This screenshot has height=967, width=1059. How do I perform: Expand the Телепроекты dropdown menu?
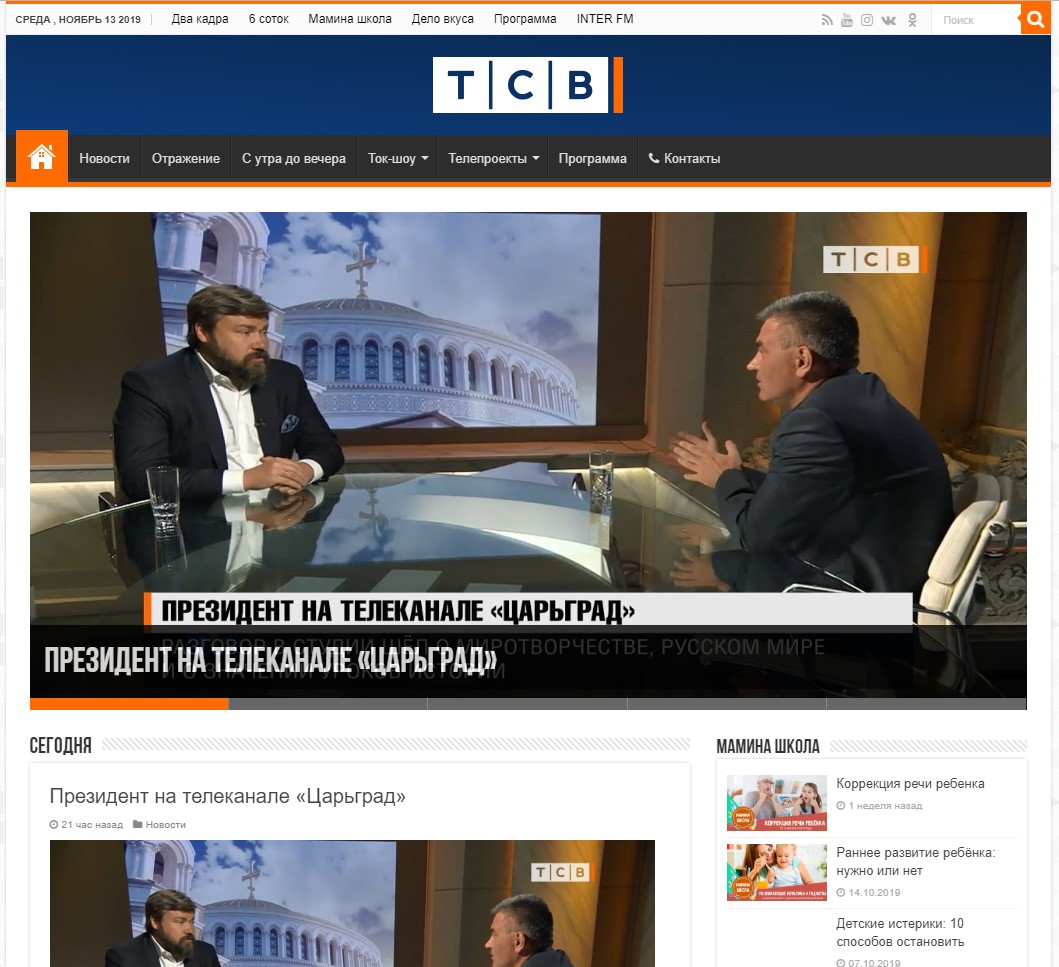(x=494, y=159)
